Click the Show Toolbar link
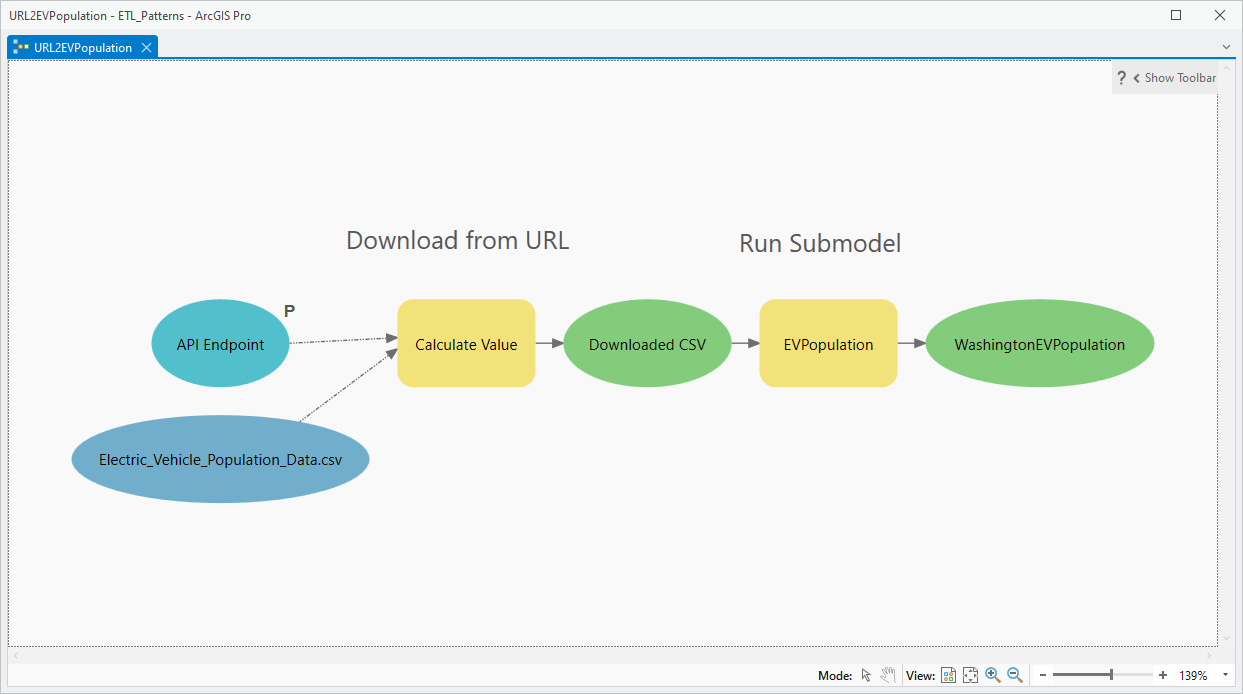 [x=1180, y=78]
